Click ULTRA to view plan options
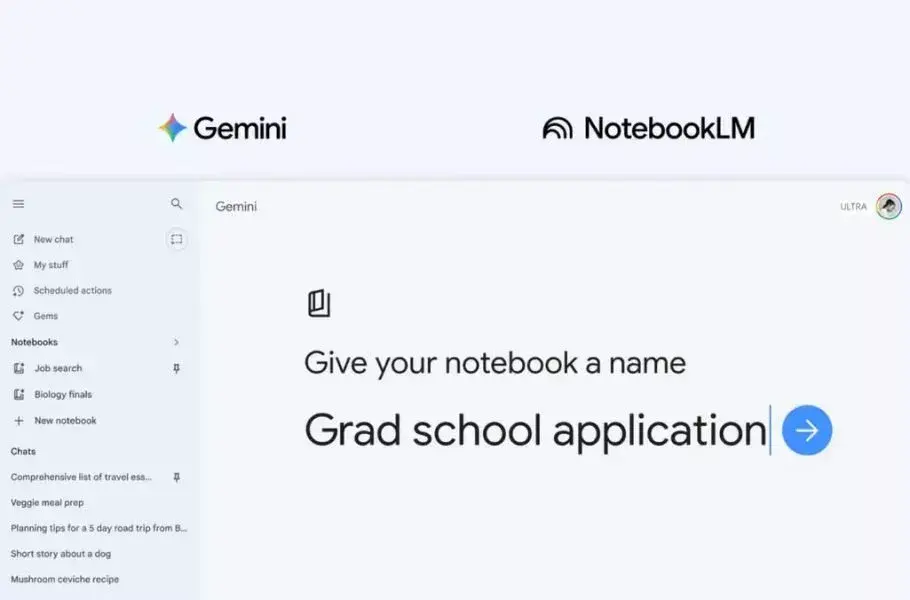 (853, 207)
